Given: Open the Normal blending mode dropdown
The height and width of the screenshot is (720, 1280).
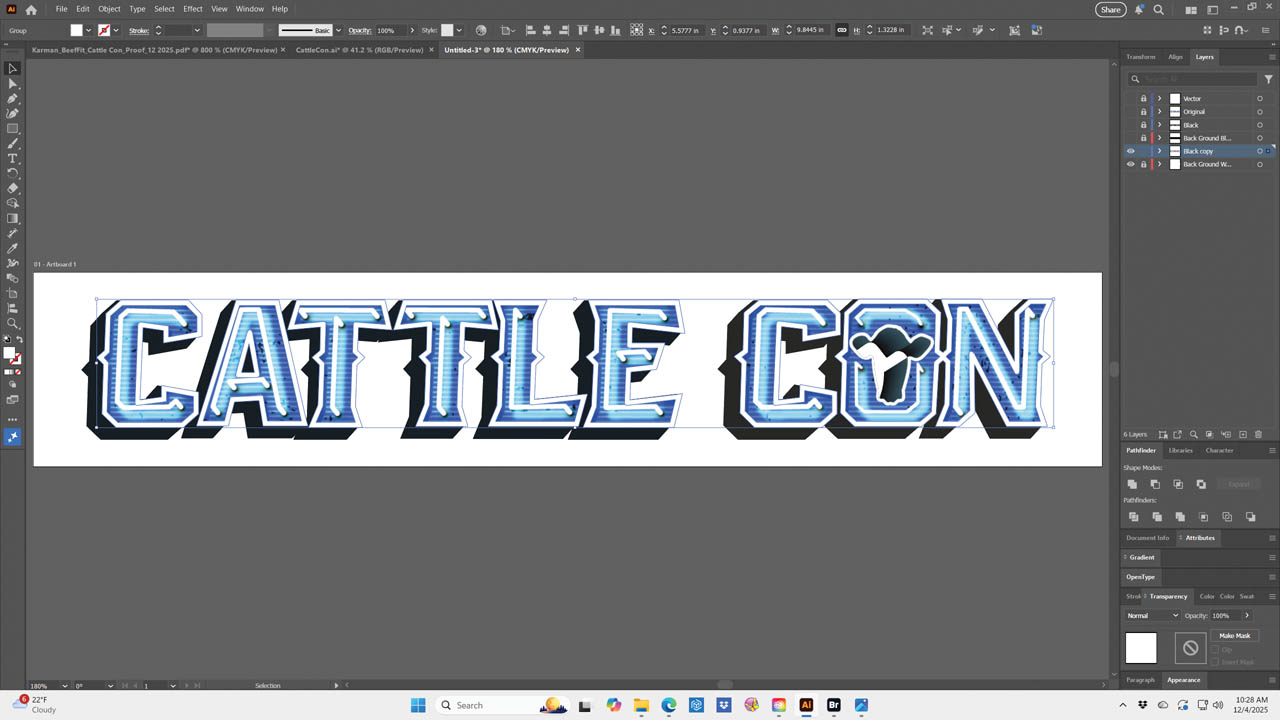Looking at the screenshot, I should pyautogui.click(x=1153, y=616).
